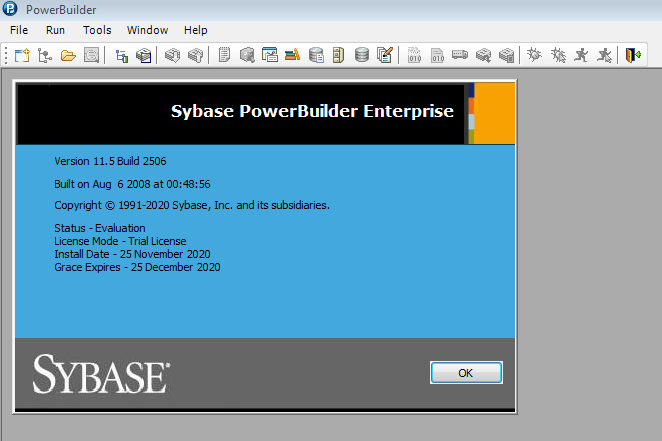Click the Open folder toolbar icon

click(x=68, y=55)
